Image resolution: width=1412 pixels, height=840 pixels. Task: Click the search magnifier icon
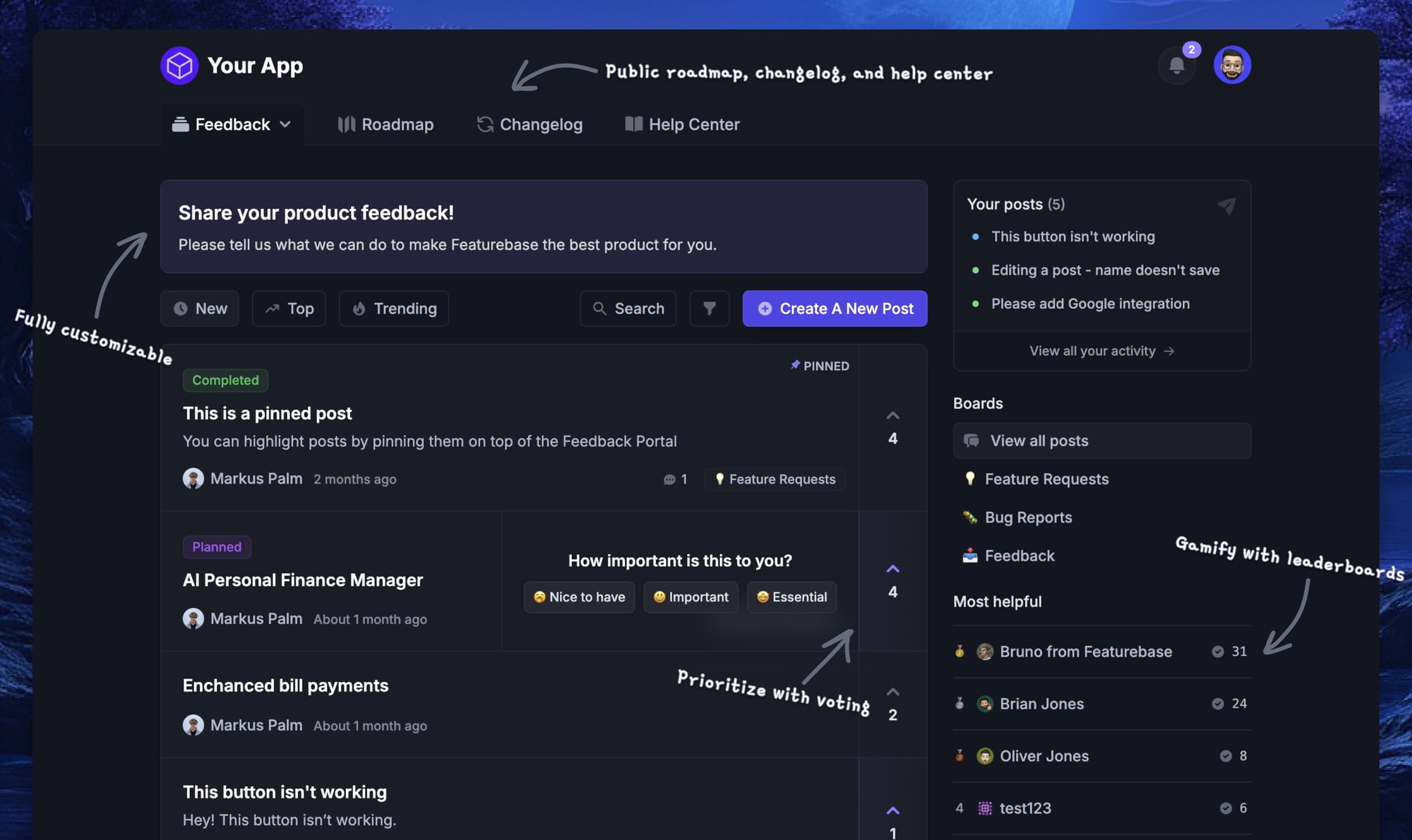click(x=599, y=308)
